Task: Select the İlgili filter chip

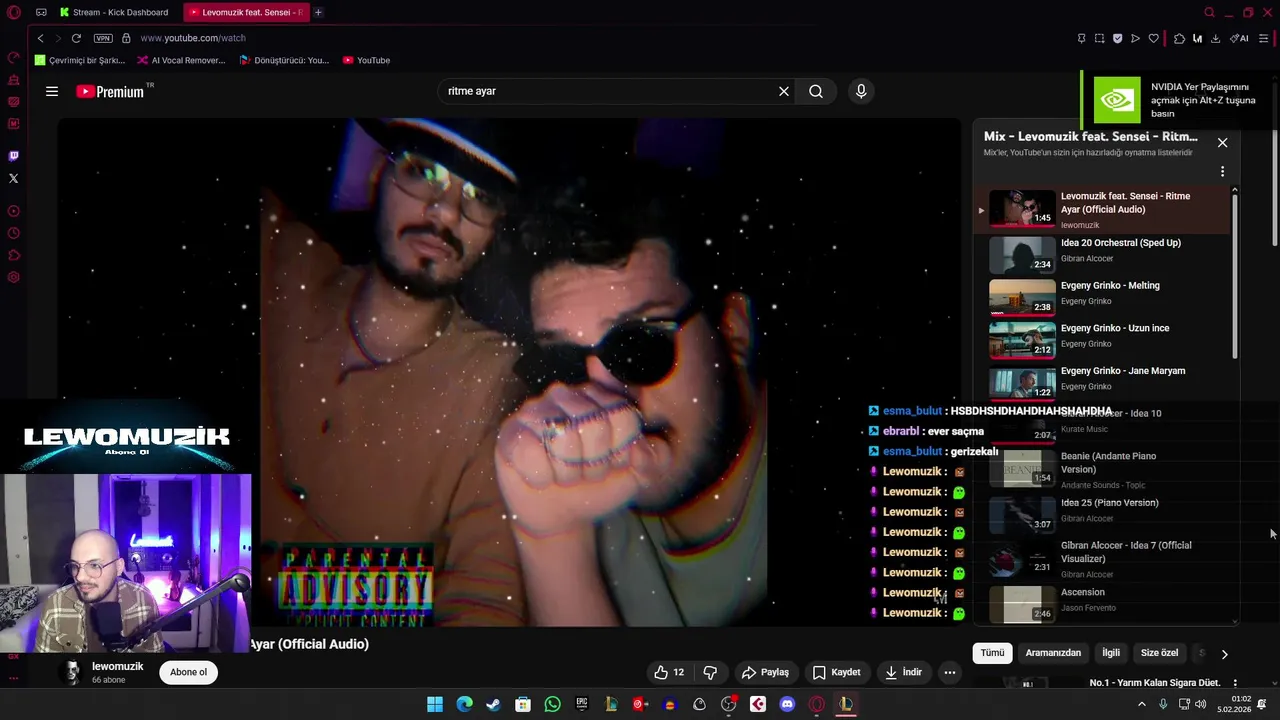Action: [1111, 653]
